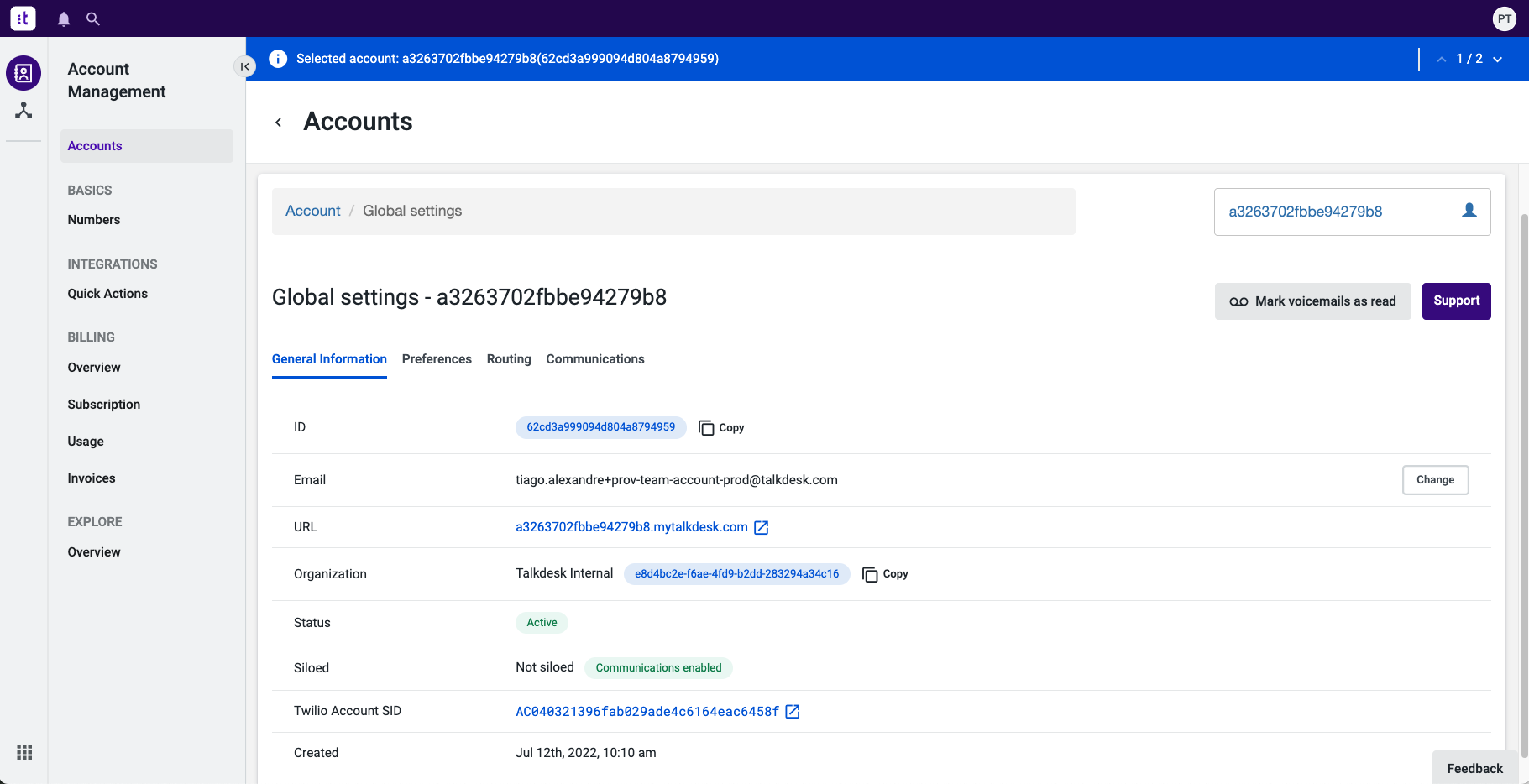Open Explore Overview in sidebar
1529x784 pixels.
pyautogui.click(x=94, y=552)
